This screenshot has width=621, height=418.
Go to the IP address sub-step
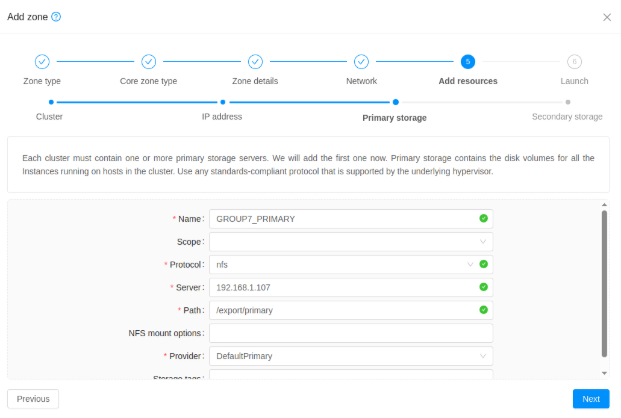click(x=223, y=102)
